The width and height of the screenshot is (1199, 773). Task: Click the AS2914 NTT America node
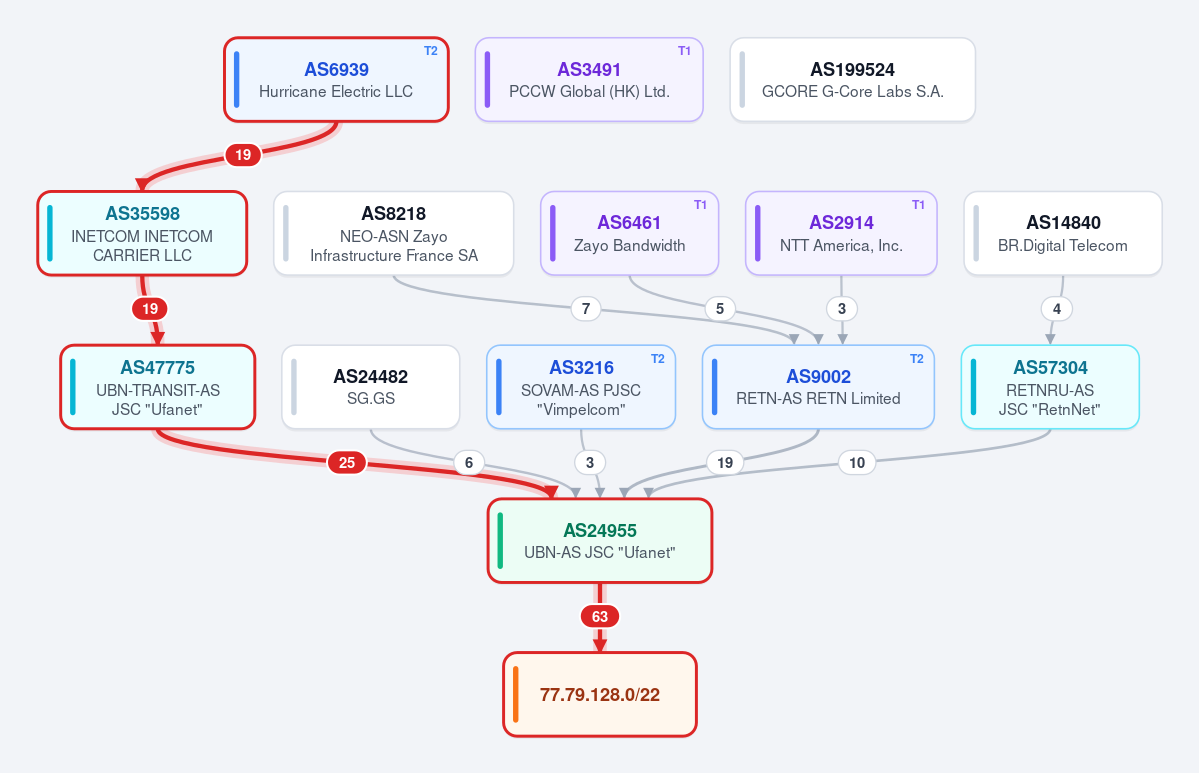tap(841, 233)
